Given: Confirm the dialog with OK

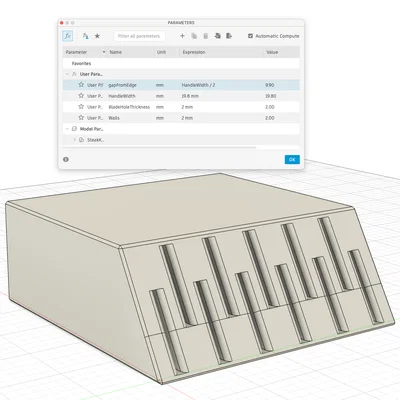Looking at the screenshot, I should tap(292, 159).
